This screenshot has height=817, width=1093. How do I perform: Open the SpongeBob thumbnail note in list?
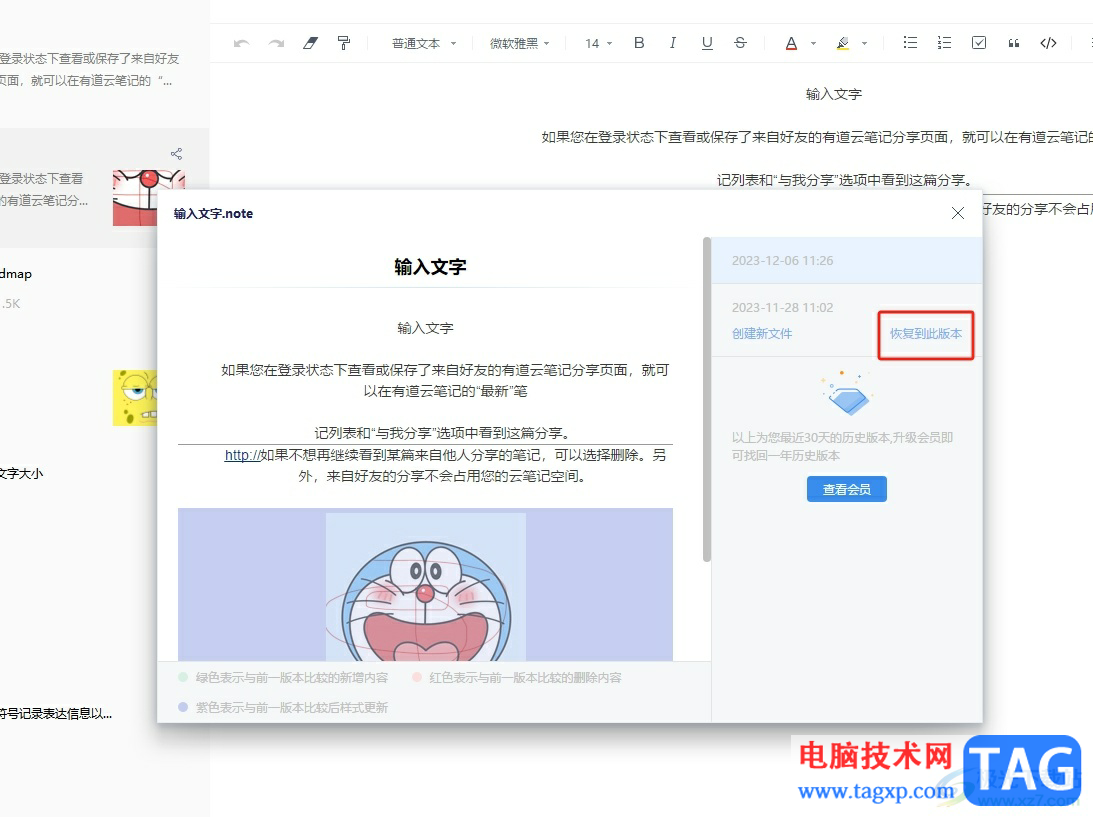[135, 398]
